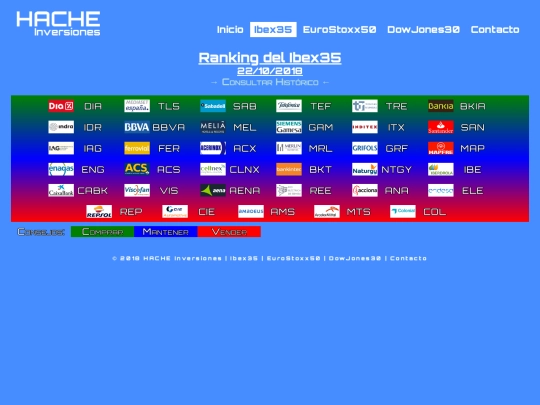Viewport: 540px width, 405px height.
Task: Click the Siemens Gamesa logo
Action: pos(289,127)
